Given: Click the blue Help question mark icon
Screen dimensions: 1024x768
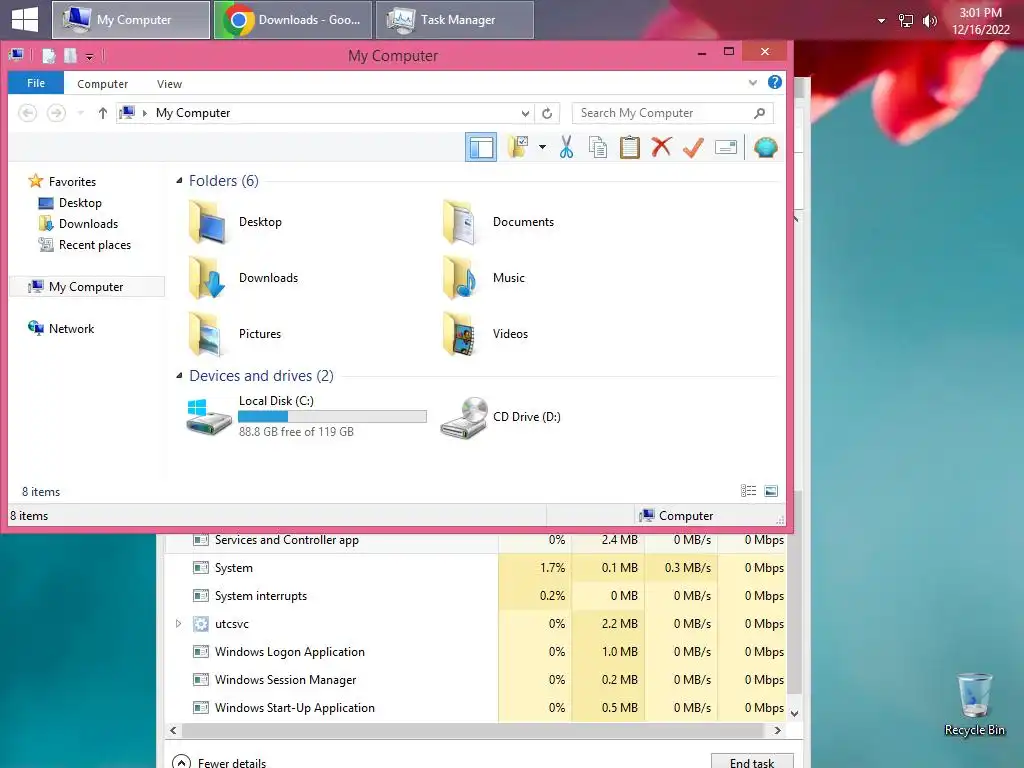Looking at the screenshot, I should 775,82.
